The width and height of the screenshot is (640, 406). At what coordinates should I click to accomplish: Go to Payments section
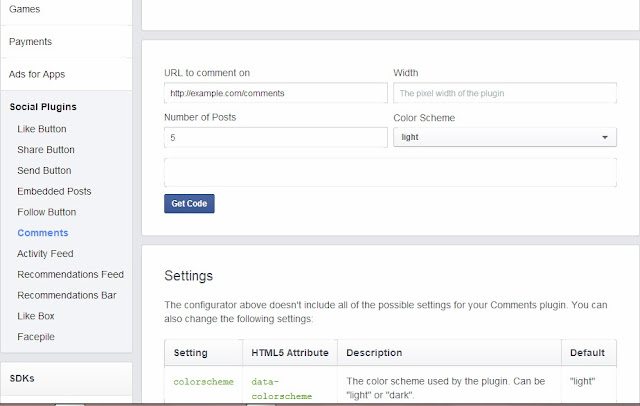point(31,42)
